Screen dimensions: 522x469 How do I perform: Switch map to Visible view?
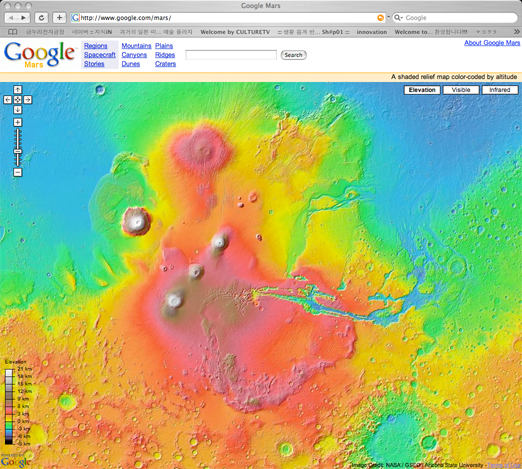461,90
